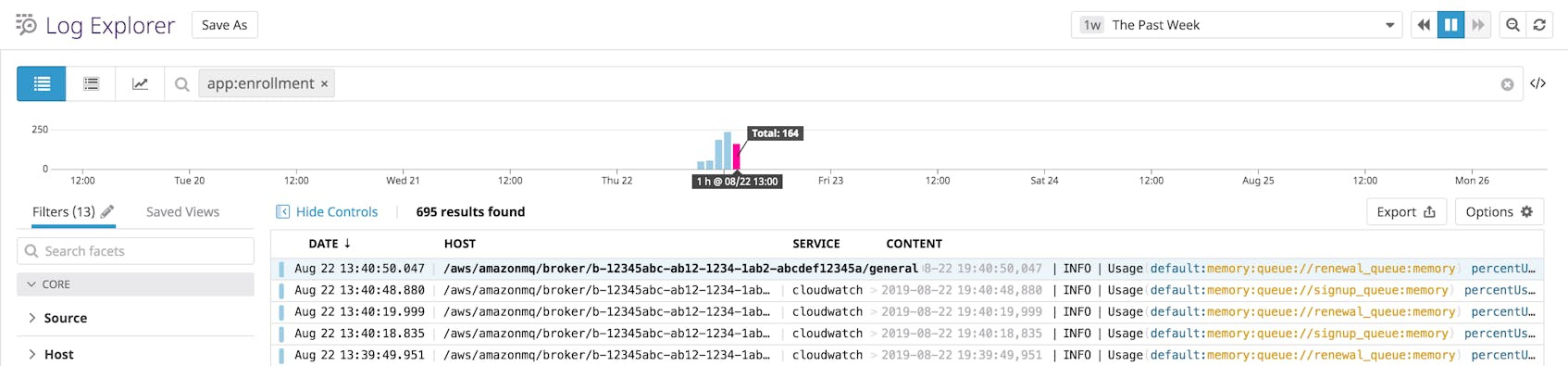Click the Log Explorer logo icon
This screenshot has height=366, width=1568.
[x=26, y=25]
